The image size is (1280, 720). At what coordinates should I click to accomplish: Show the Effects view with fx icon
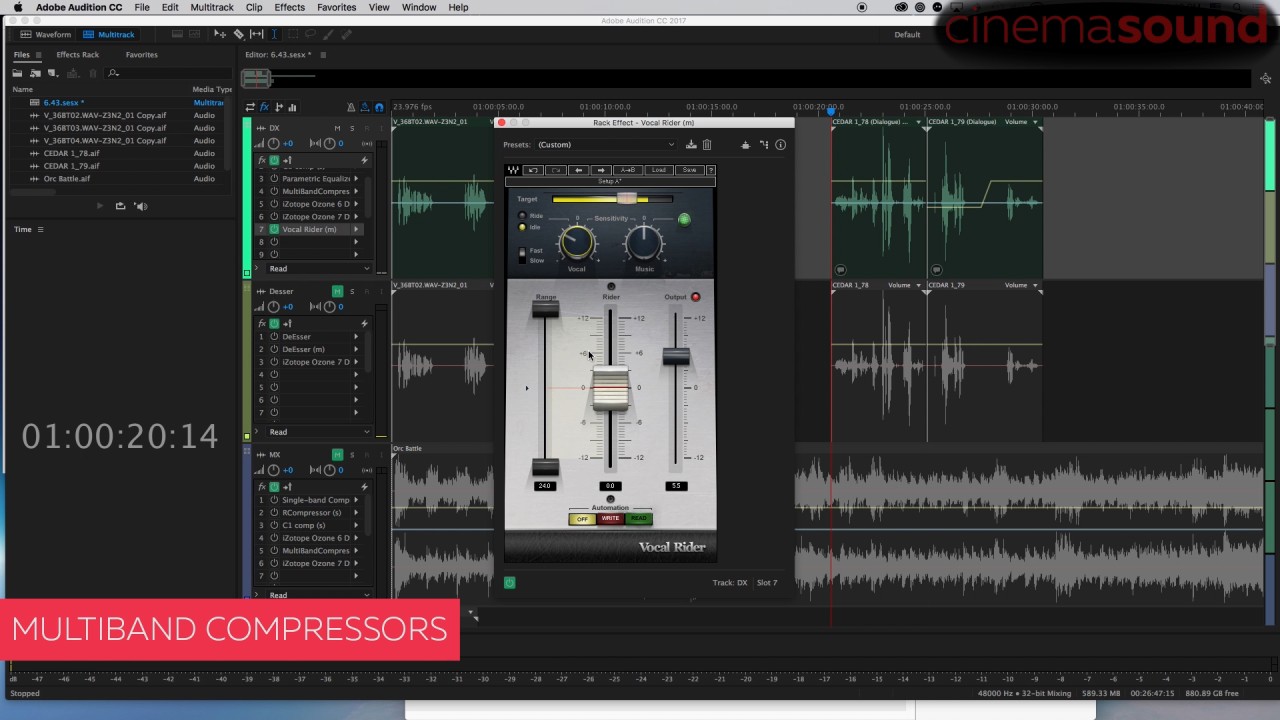coord(264,107)
